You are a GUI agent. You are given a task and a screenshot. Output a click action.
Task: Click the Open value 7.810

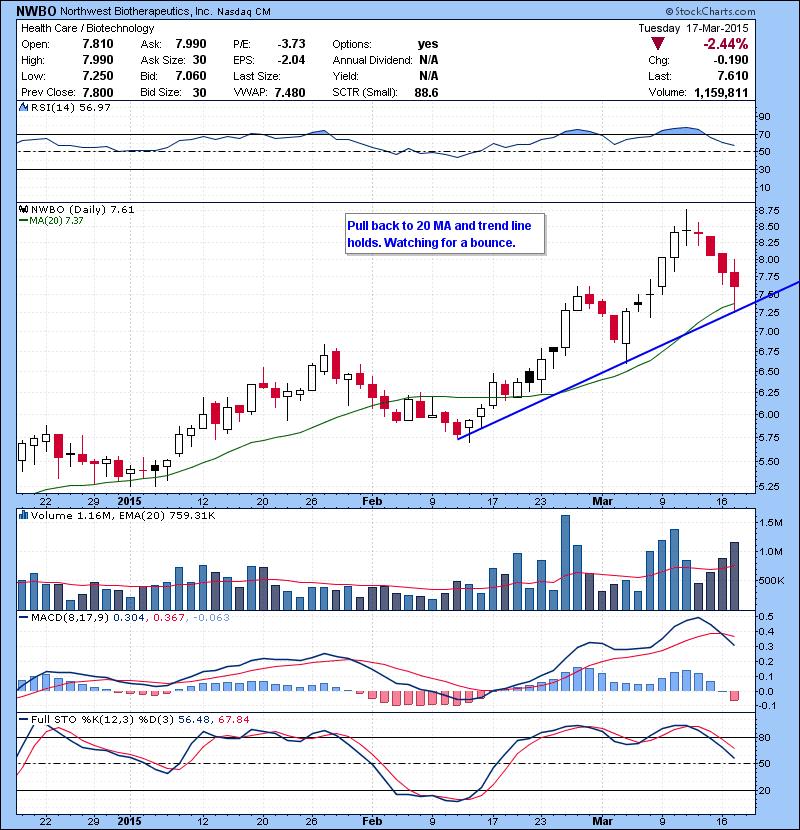(x=98, y=44)
